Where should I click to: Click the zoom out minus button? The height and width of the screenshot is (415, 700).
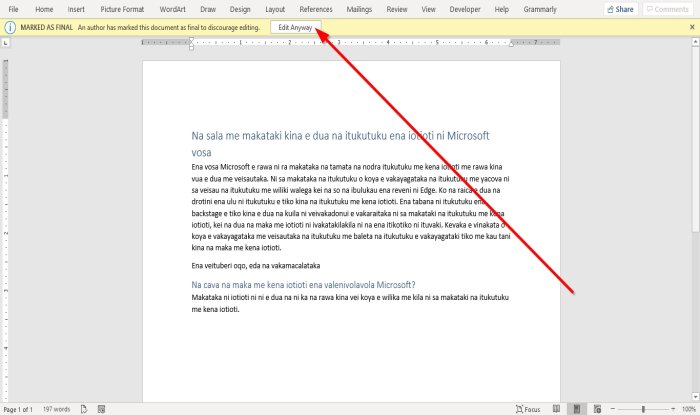click(x=613, y=409)
